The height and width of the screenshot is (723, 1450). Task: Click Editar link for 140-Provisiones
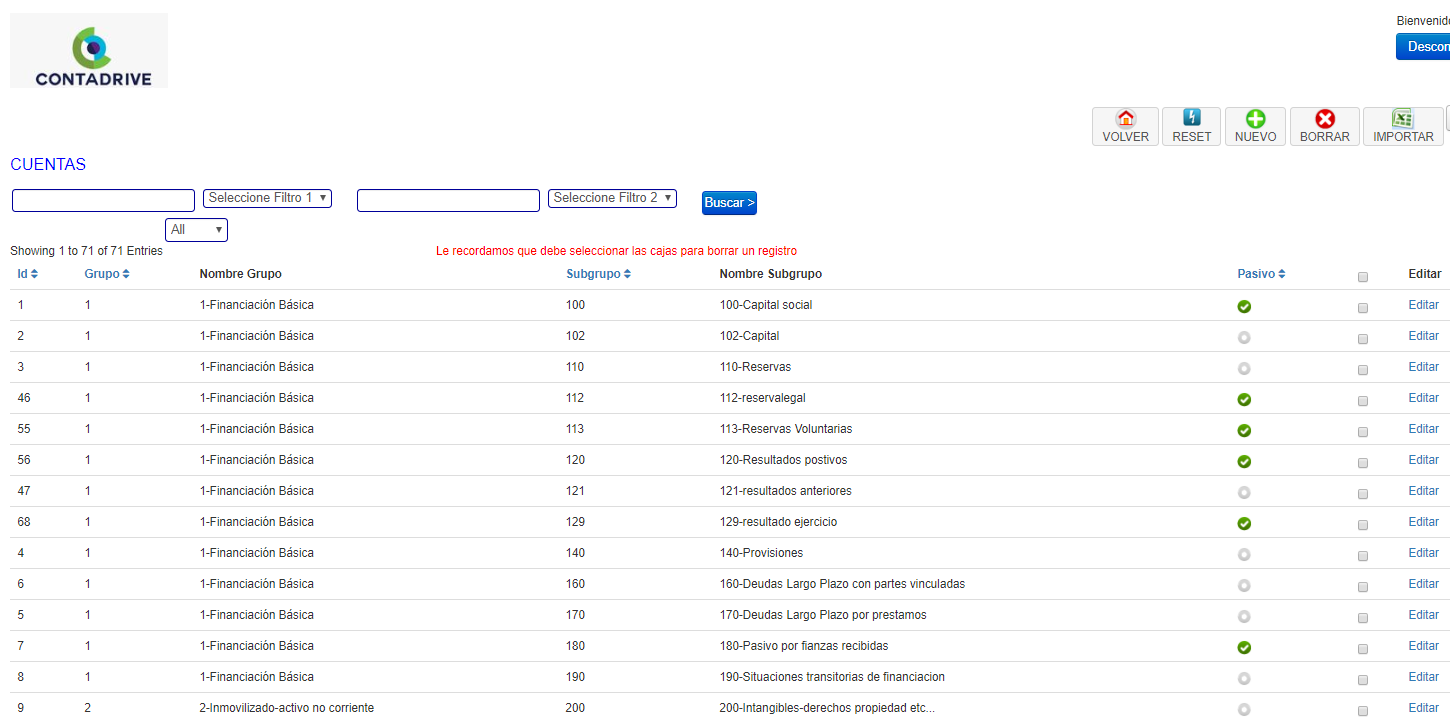point(1423,553)
